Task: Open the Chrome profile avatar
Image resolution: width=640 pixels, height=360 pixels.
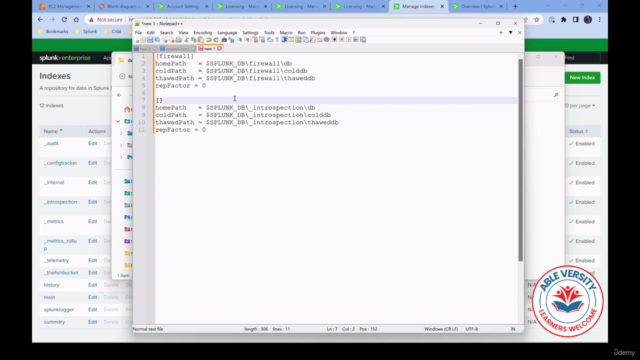Action: point(588,20)
